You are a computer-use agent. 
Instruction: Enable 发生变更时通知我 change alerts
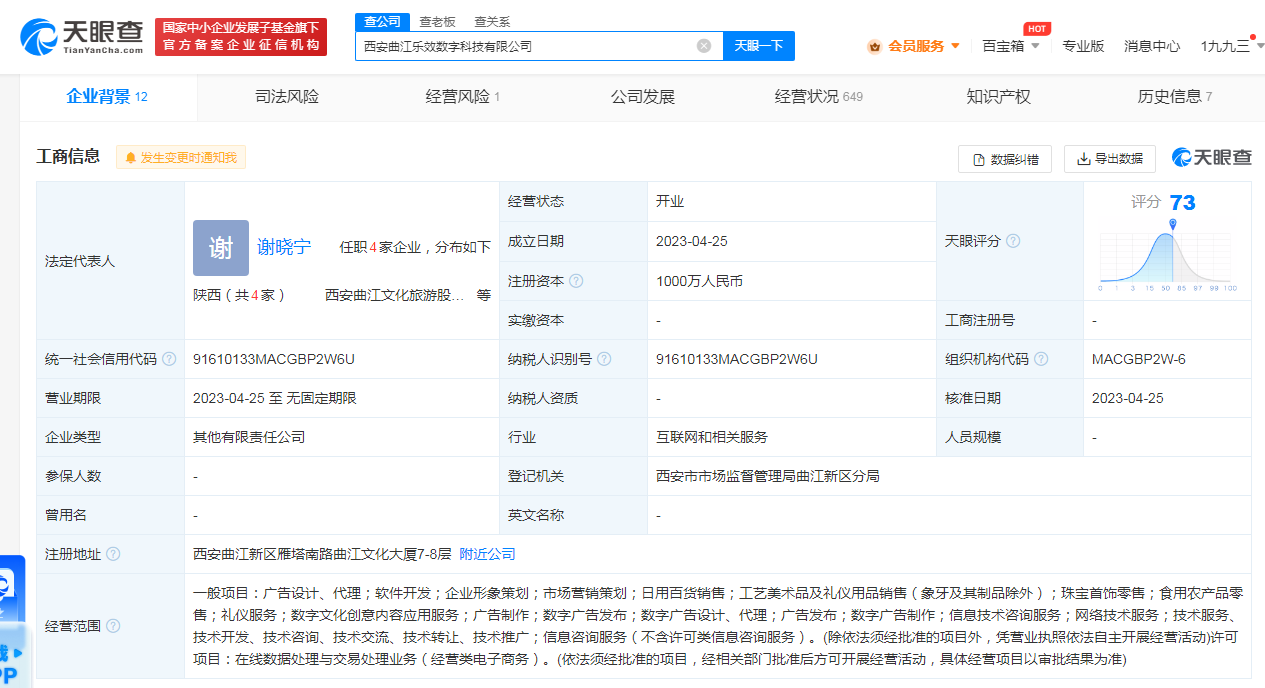[181, 158]
